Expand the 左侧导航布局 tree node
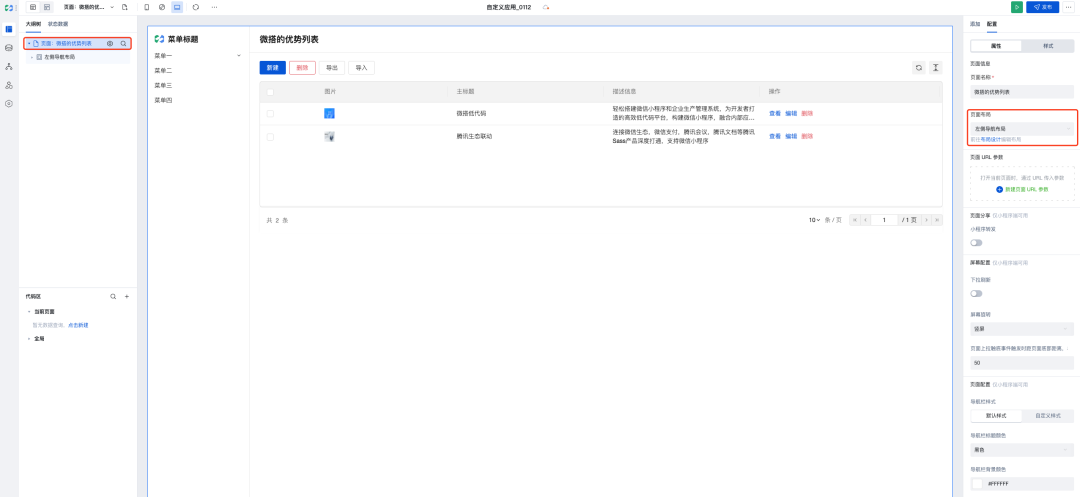The image size is (1080, 497). pos(32,57)
